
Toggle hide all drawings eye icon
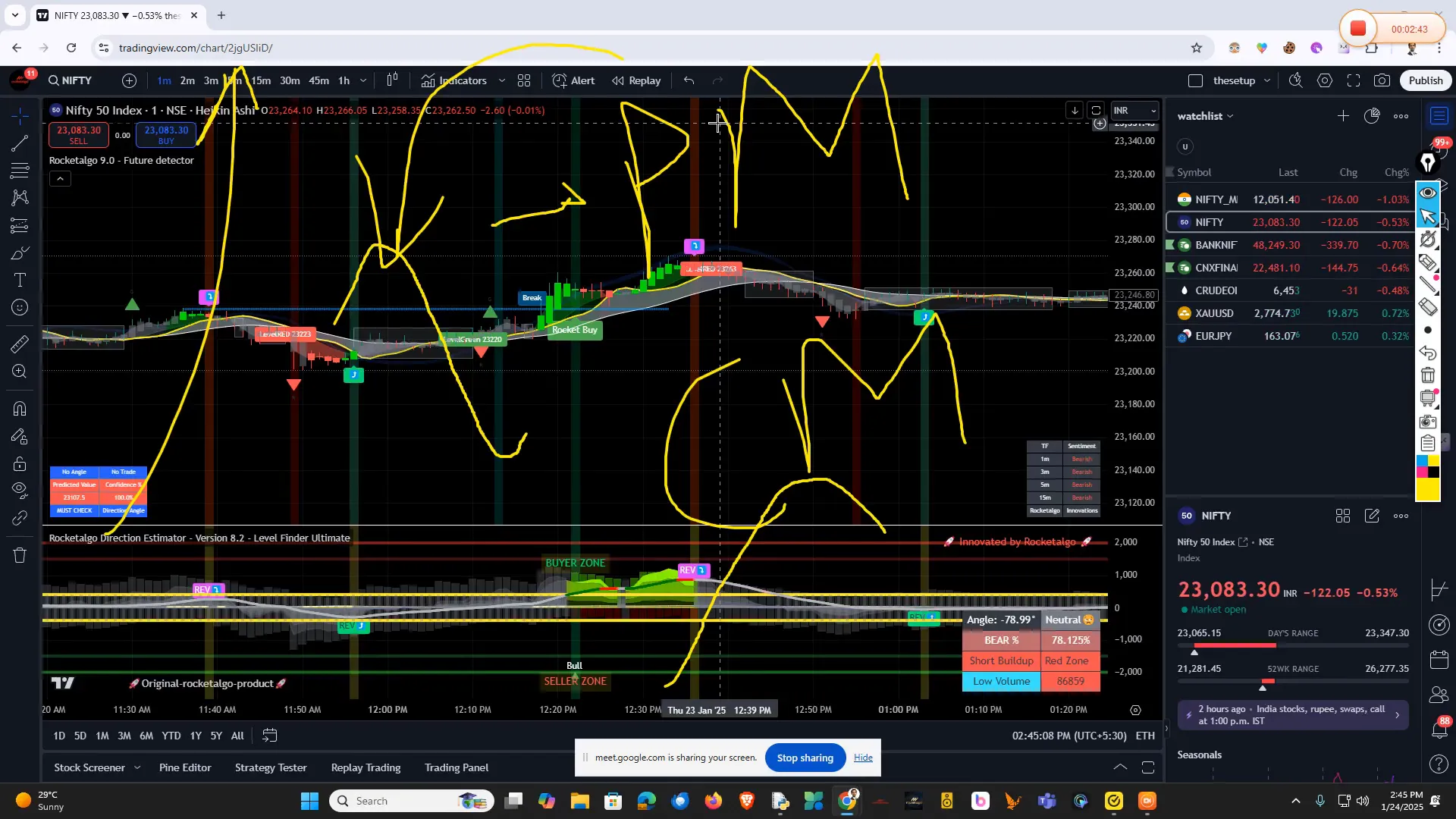point(19,487)
